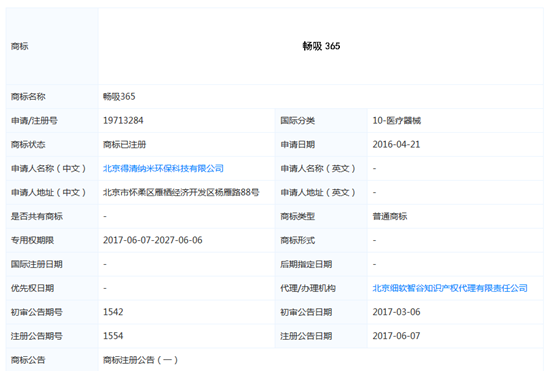Select exclusive period 2017-06-07-2027-06-06
Viewport: 558px width, 373px height.
pos(153,240)
